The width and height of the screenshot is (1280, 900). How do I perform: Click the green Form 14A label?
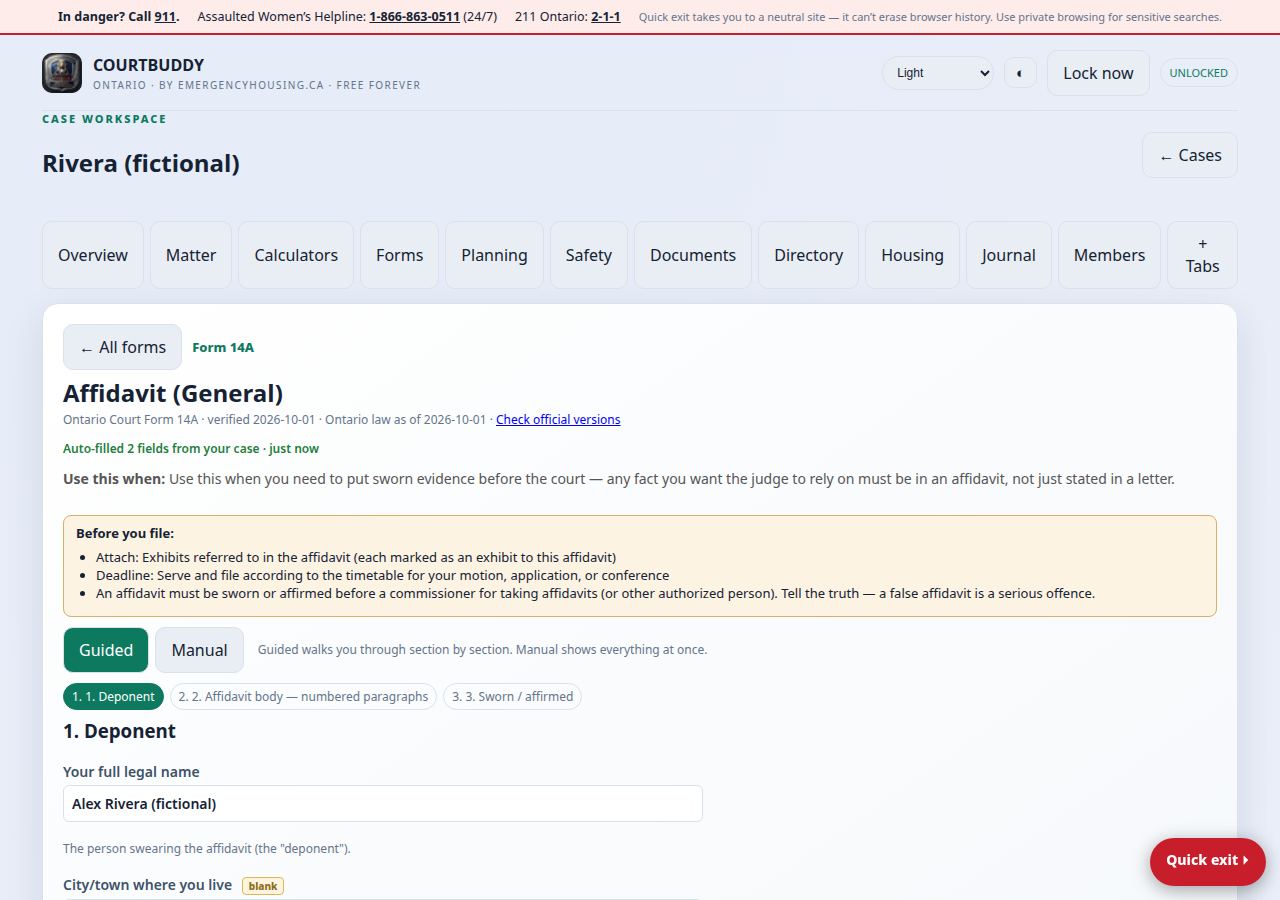[x=223, y=347]
